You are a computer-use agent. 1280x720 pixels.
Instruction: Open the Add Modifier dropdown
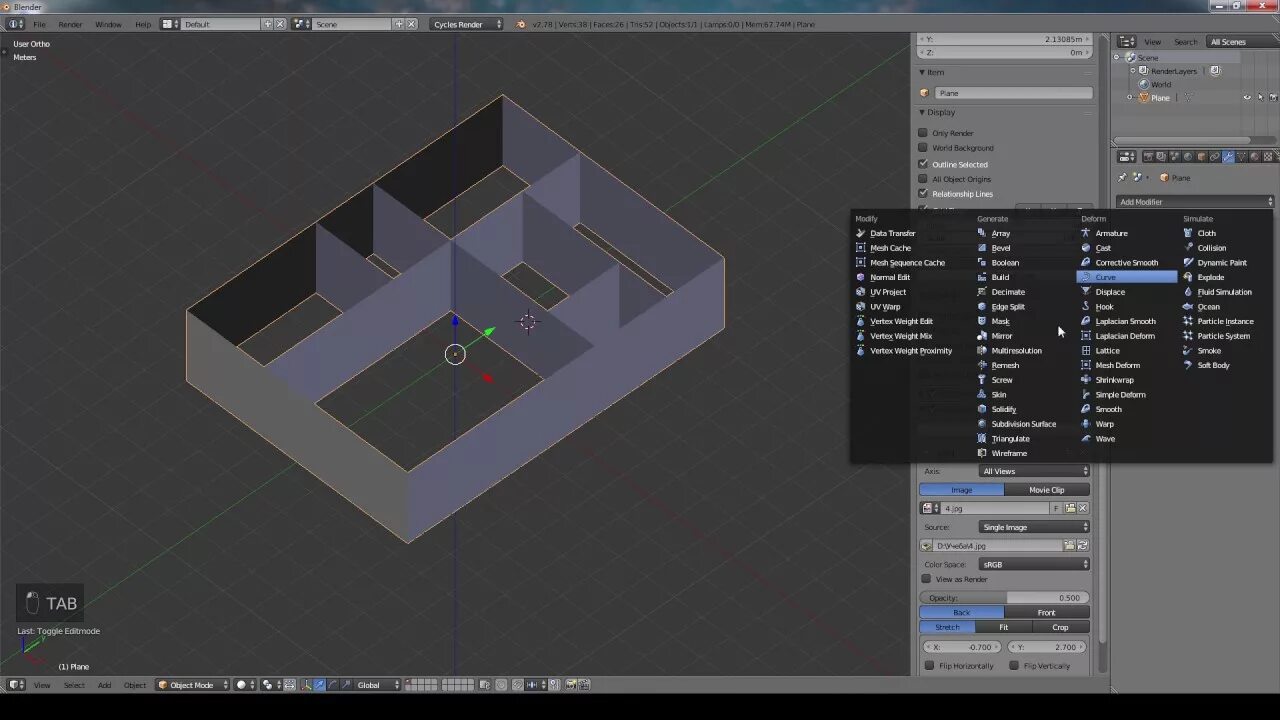[x=1195, y=202]
